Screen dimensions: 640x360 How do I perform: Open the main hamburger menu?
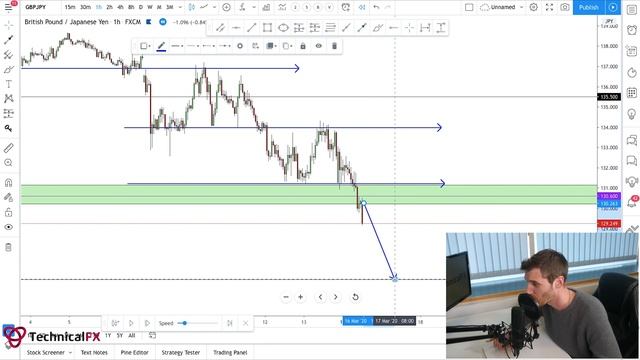(8, 7)
